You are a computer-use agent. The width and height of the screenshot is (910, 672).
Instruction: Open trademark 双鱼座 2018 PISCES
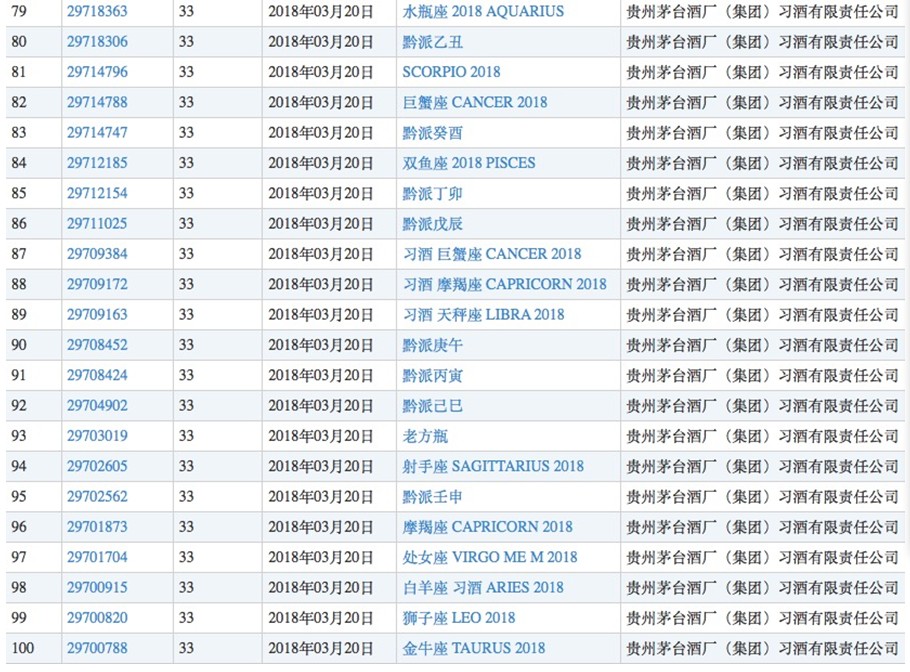coord(469,162)
